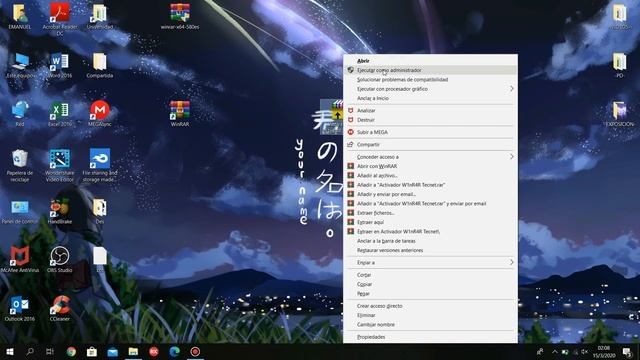Choose Extraer en Activador W1nR4R Tecnet\
Viewport: 640px width, 360px height.
pos(431,232)
